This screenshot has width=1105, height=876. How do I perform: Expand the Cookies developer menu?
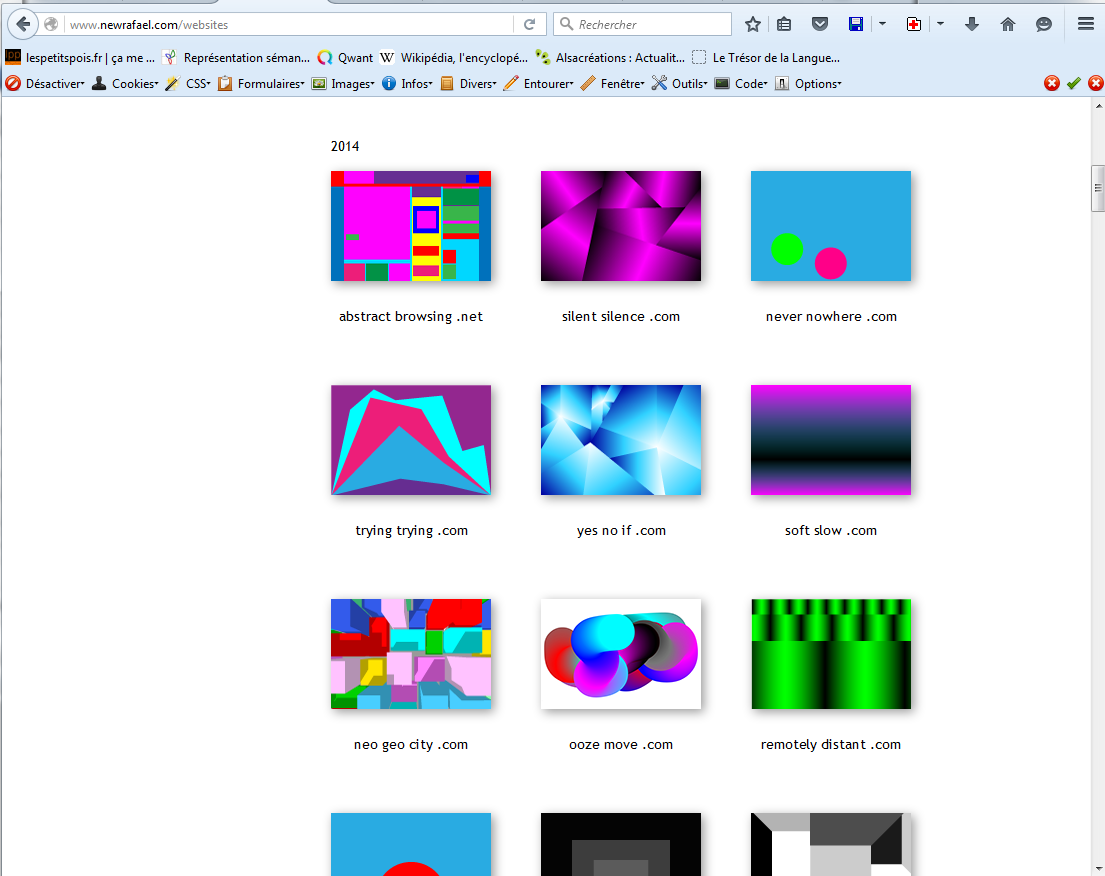126,84
